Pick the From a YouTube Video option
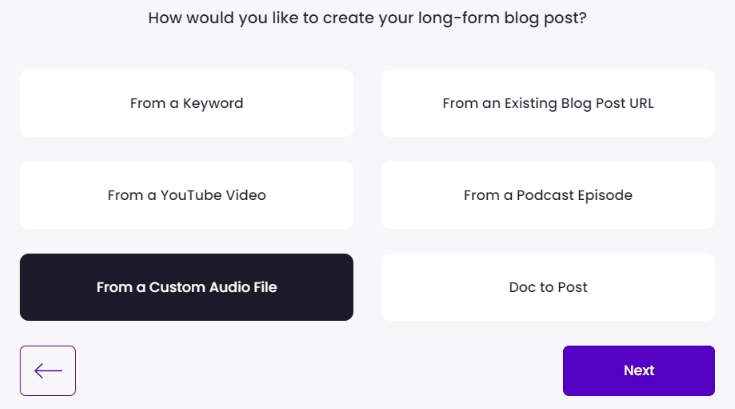 [186, 195]
